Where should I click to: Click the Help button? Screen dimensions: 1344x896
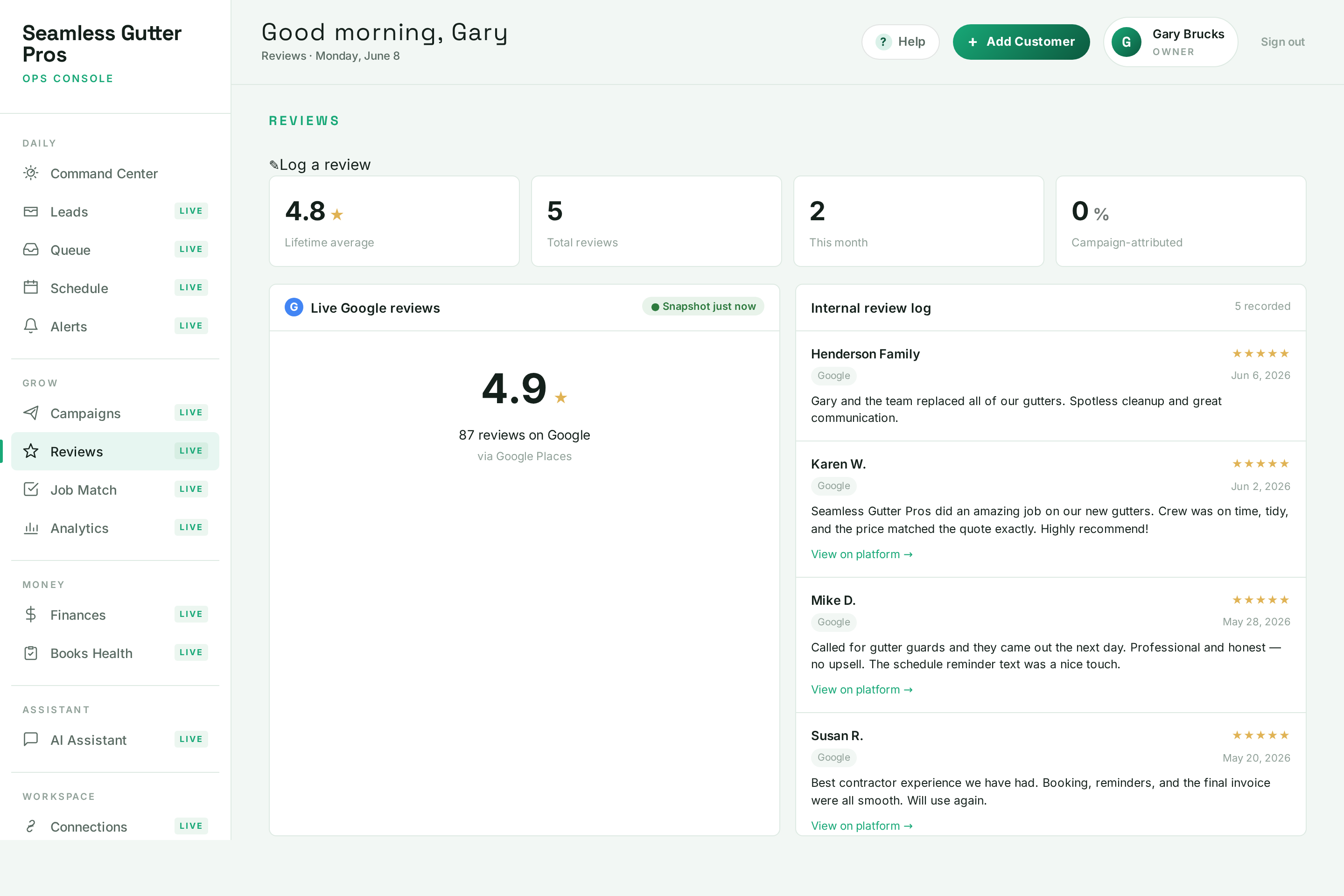[x=900, y=42]
